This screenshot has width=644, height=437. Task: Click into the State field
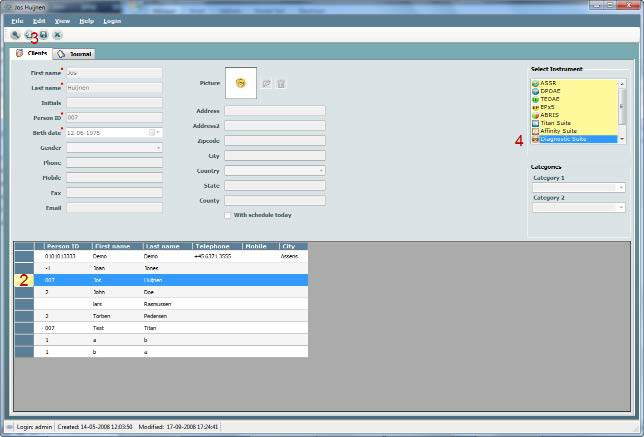click(x=275, y=186)
